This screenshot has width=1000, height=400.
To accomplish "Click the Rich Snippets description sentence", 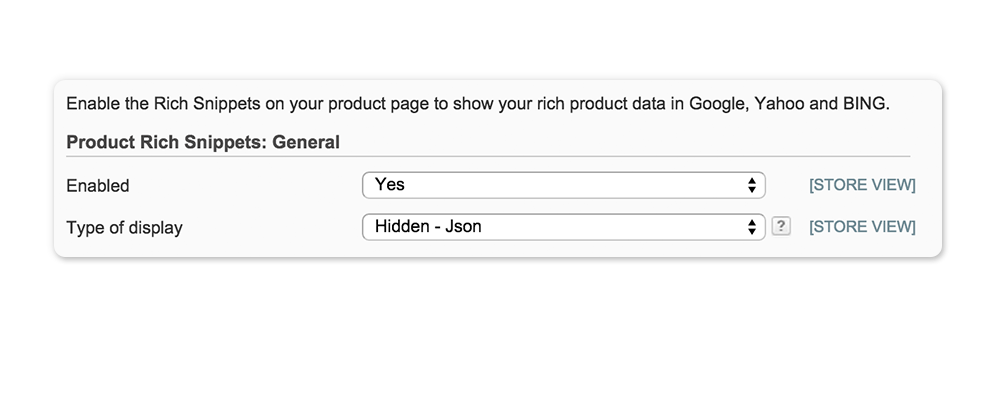I will pos(478,104).
